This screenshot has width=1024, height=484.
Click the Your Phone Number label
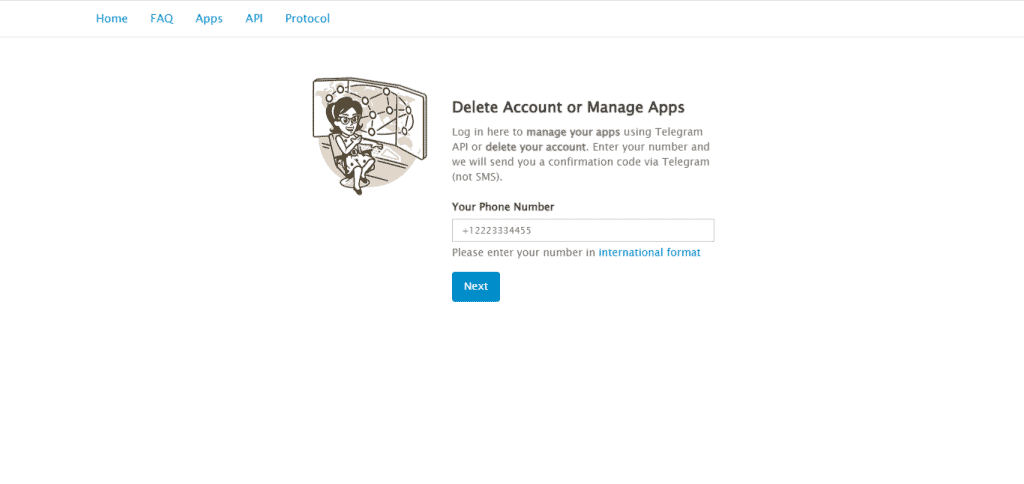pyautogui.click(x=503, y=207)
